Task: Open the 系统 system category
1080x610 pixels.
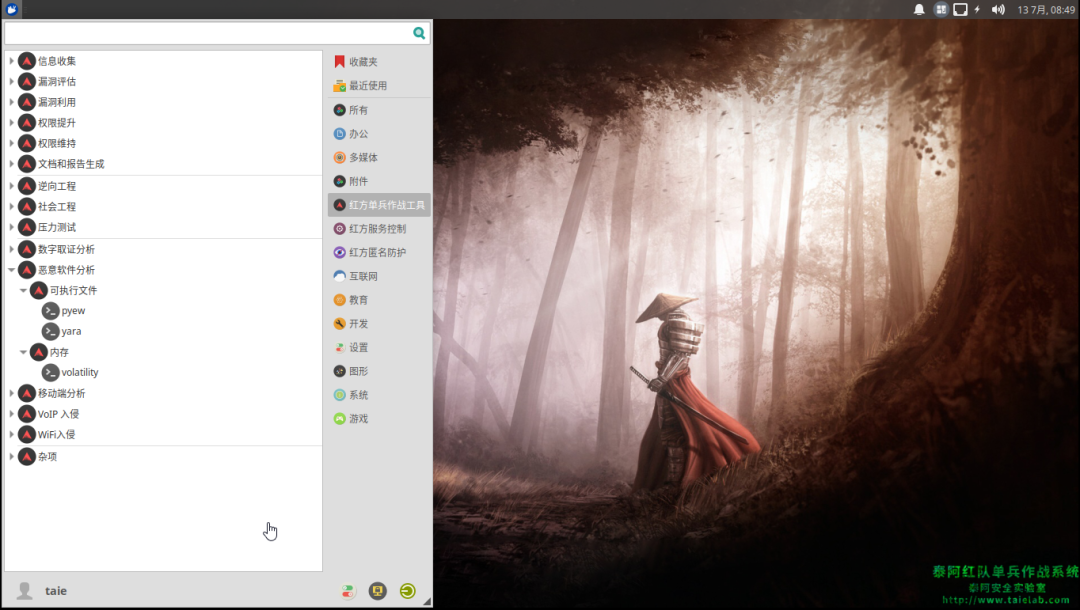Action: tap(380, 395)
